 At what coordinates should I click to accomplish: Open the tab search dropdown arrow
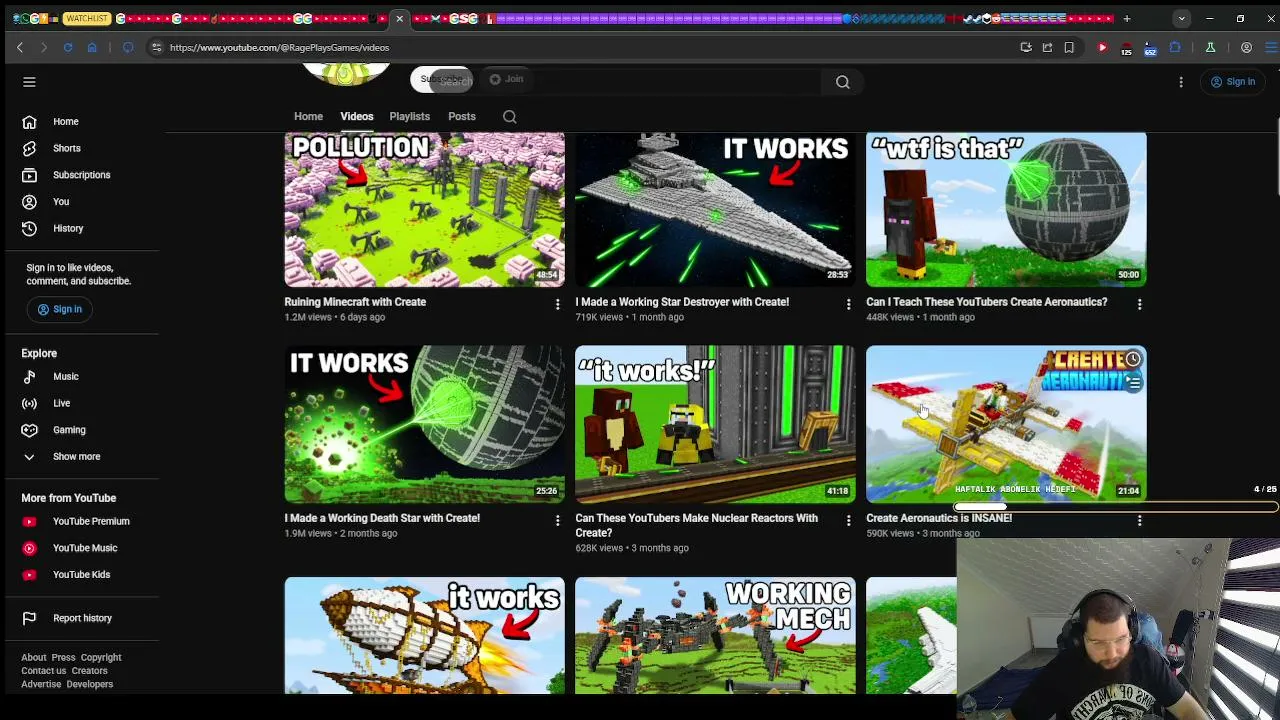pos(1181,18)
